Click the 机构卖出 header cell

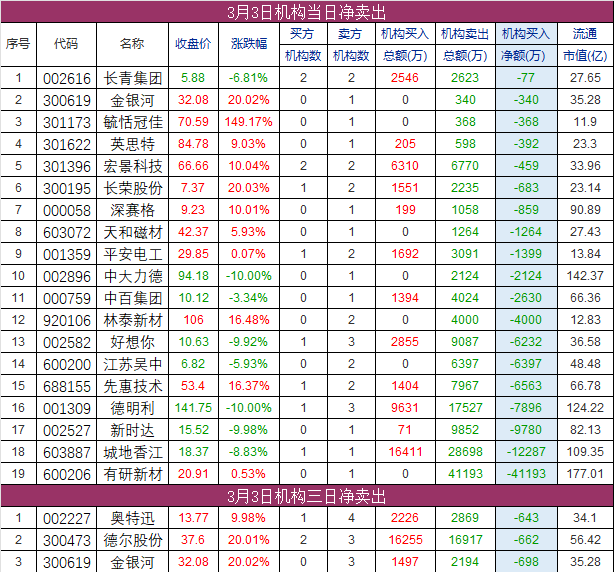point(465,34)
